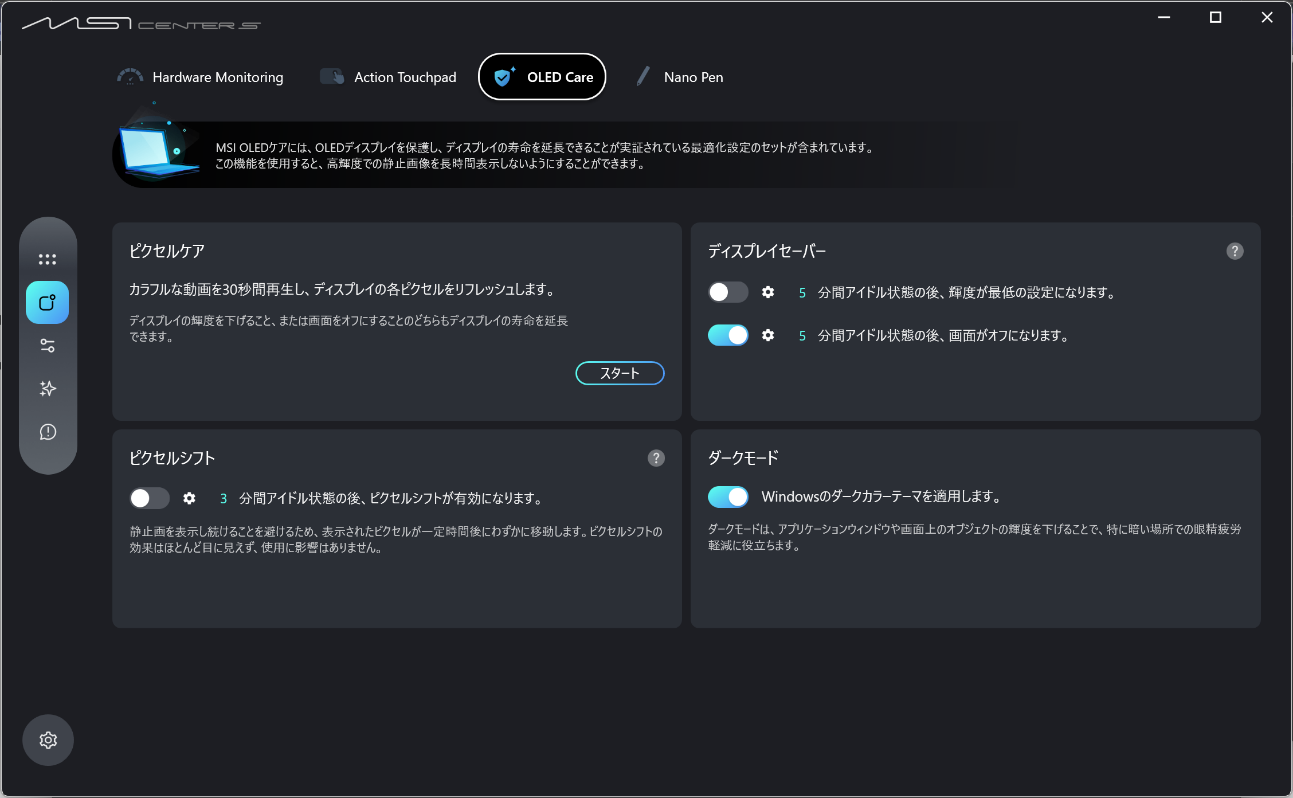The height and width of the screenshot is (798, 1293).
Task: Go to the Nano Pen tab
Action: tap(679, 77)
